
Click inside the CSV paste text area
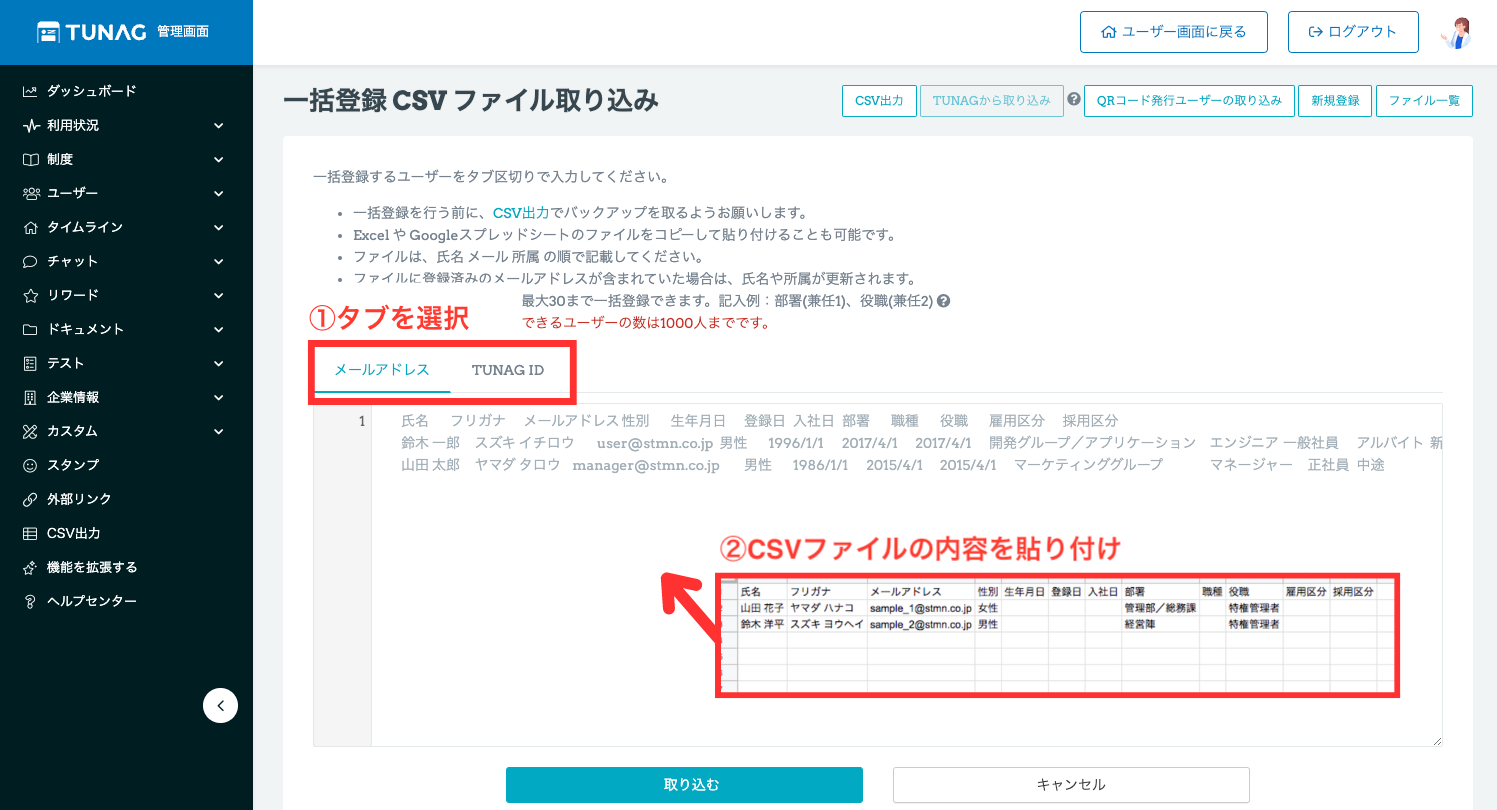(878, 575)
